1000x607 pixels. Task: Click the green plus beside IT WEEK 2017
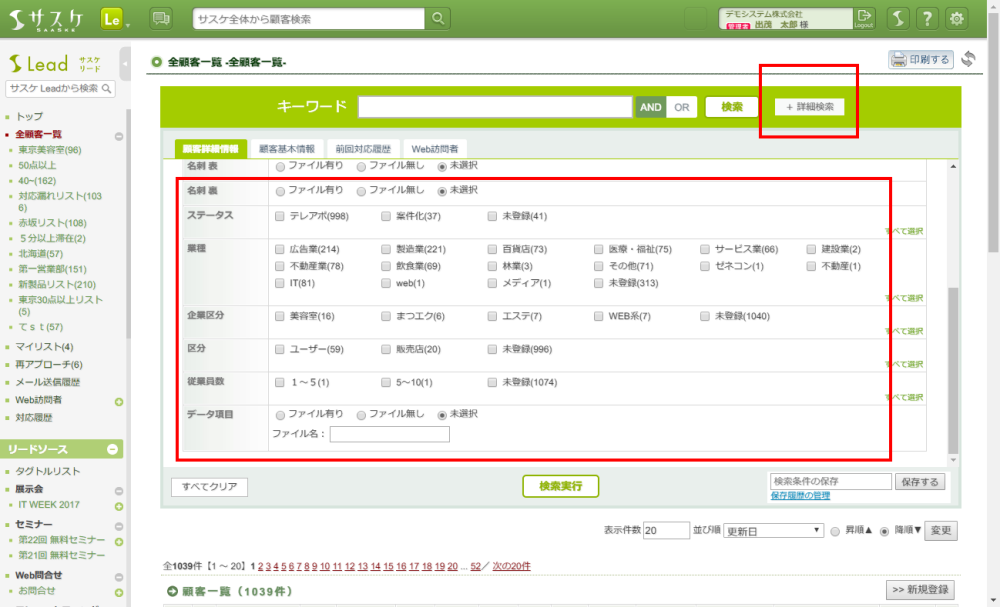(119, 507)
